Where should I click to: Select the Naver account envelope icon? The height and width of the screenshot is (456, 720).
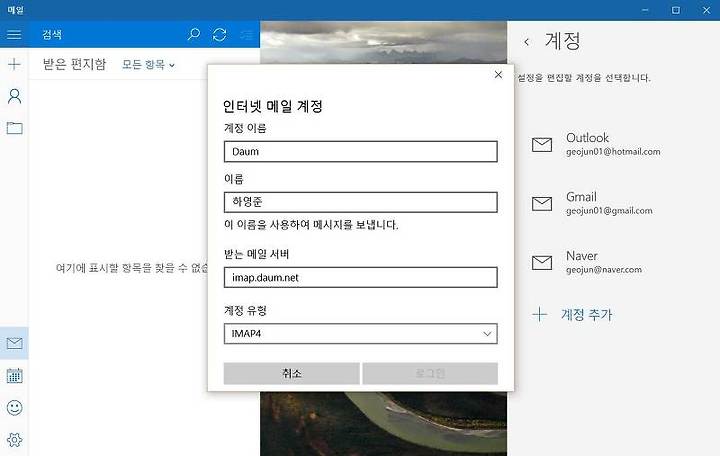click(542, 263)
